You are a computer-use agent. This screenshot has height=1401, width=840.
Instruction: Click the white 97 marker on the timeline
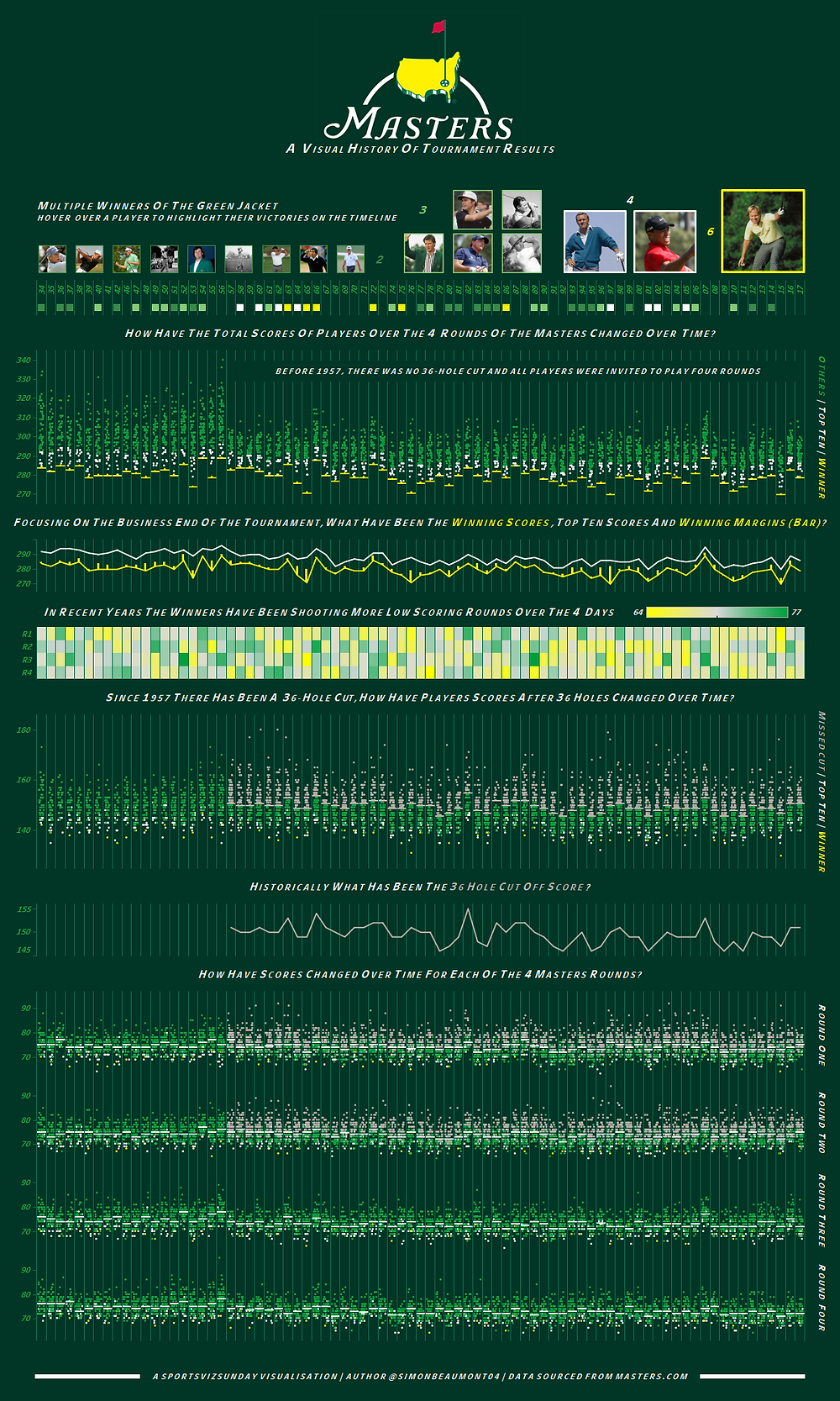click(x=611, y=308)
